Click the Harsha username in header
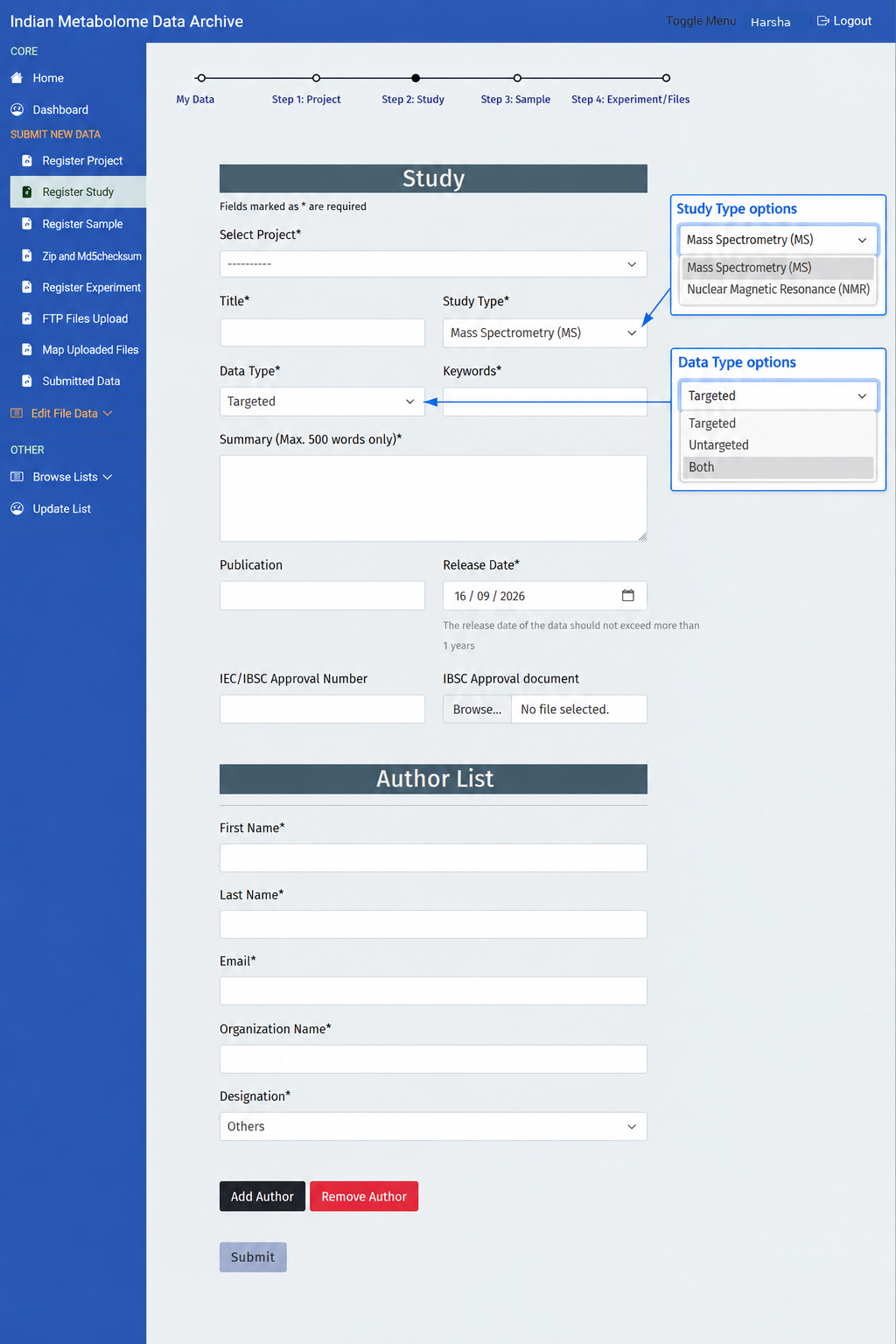This screenshot has height=1344, width=896. click(770, 22)
